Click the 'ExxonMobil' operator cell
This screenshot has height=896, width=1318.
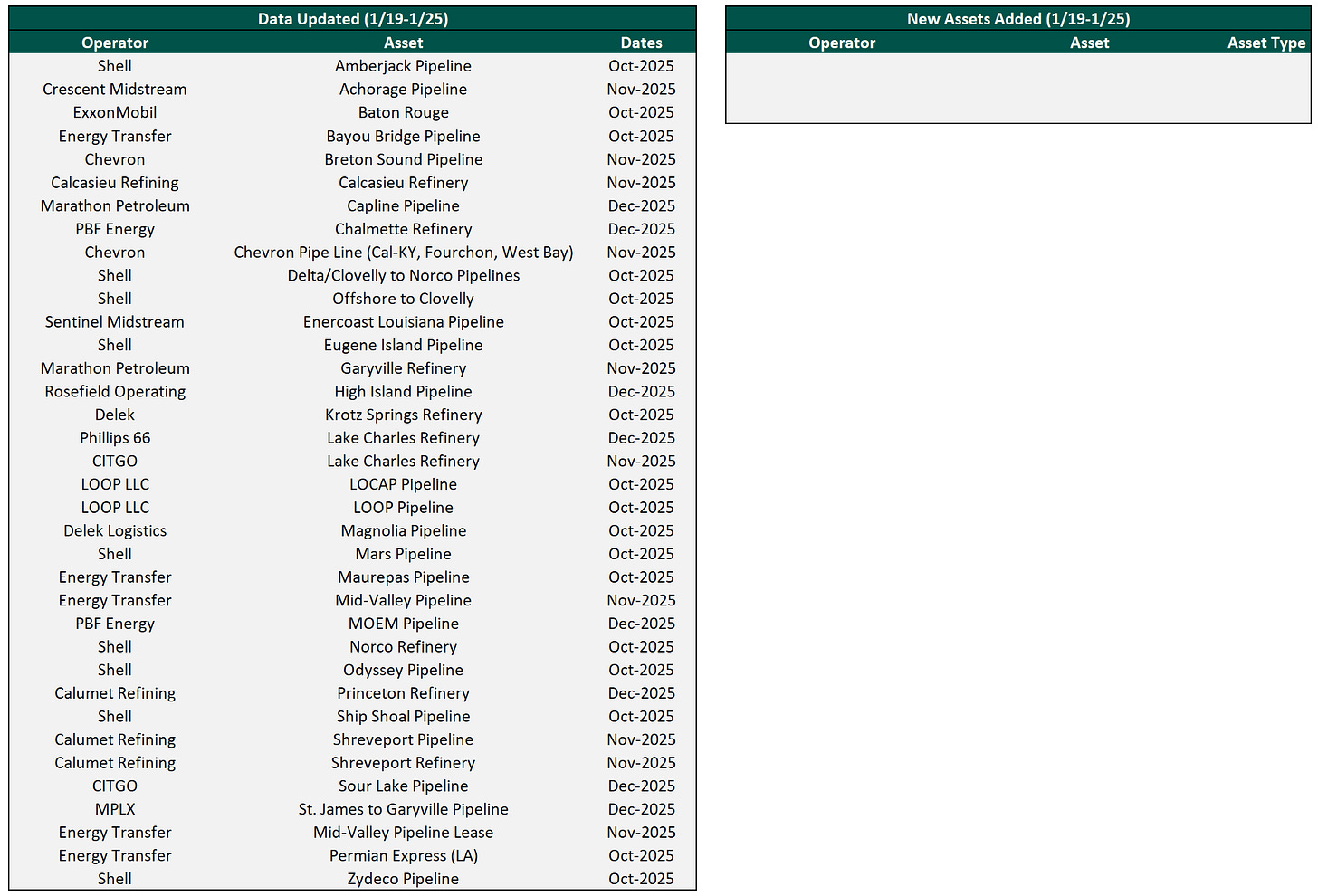[115, 112]
